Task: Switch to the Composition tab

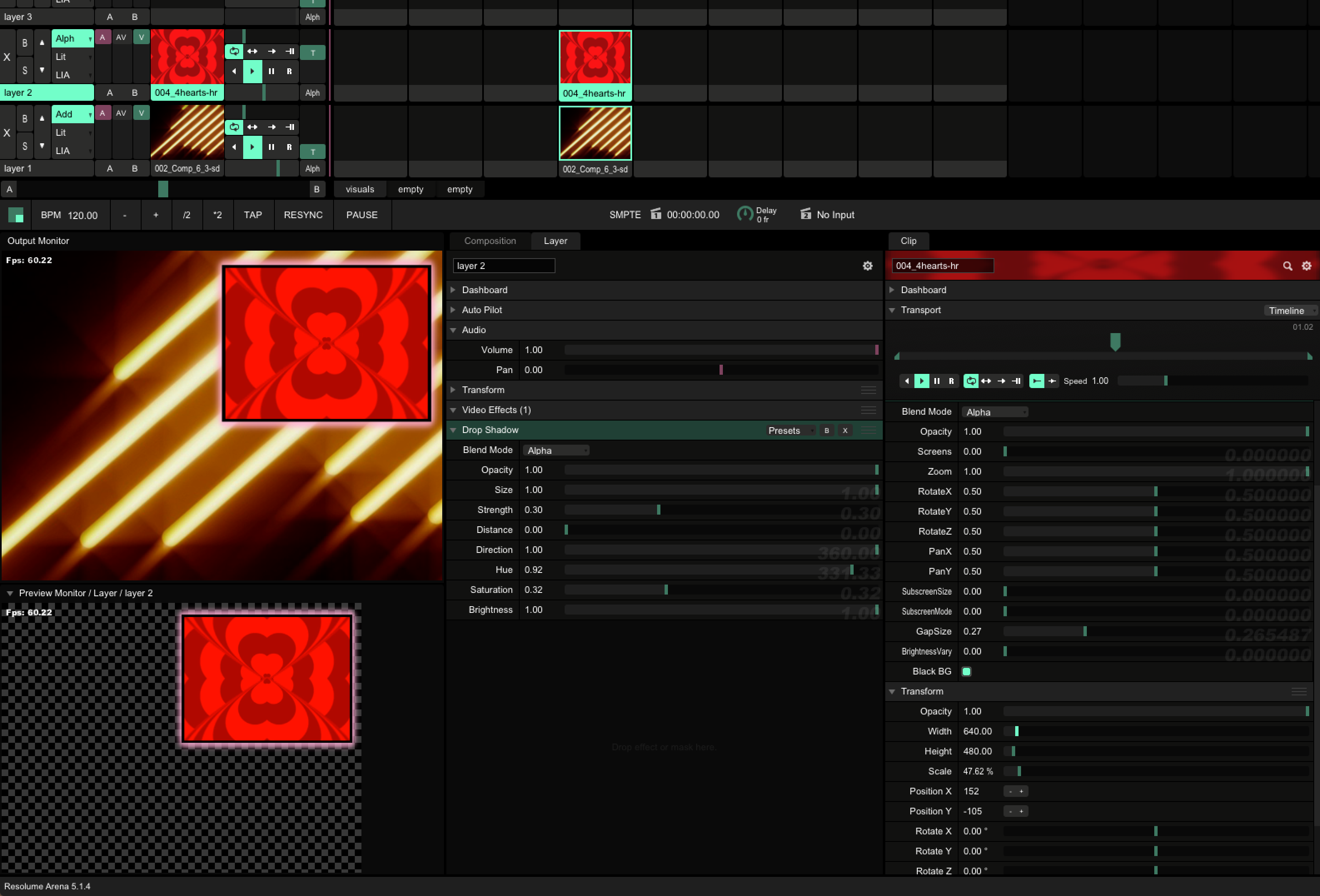Action: coord(490,241)
